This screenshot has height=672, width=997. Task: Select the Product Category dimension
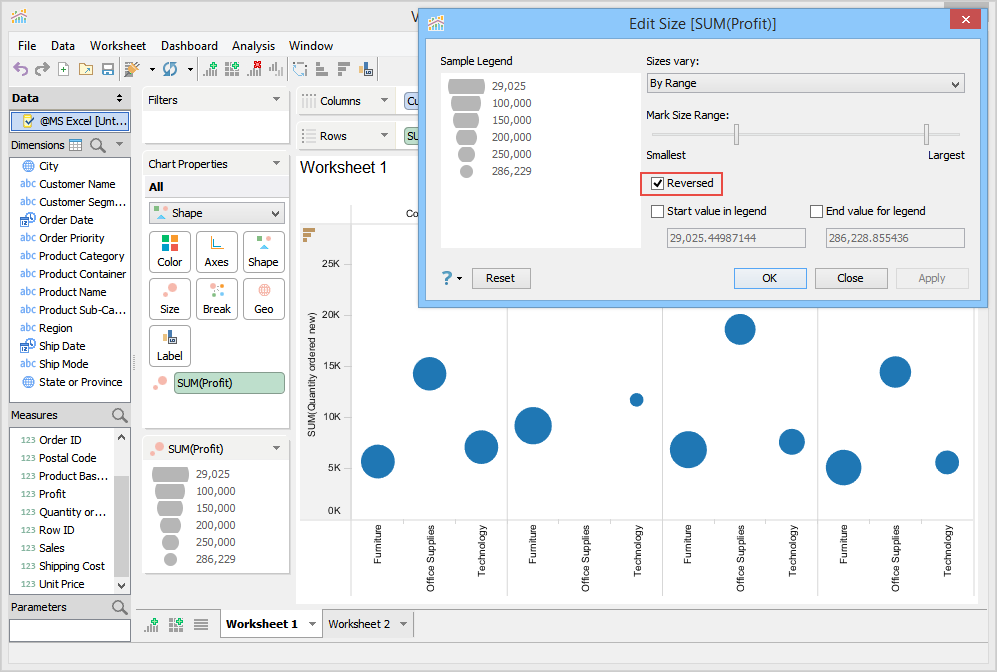81,256
